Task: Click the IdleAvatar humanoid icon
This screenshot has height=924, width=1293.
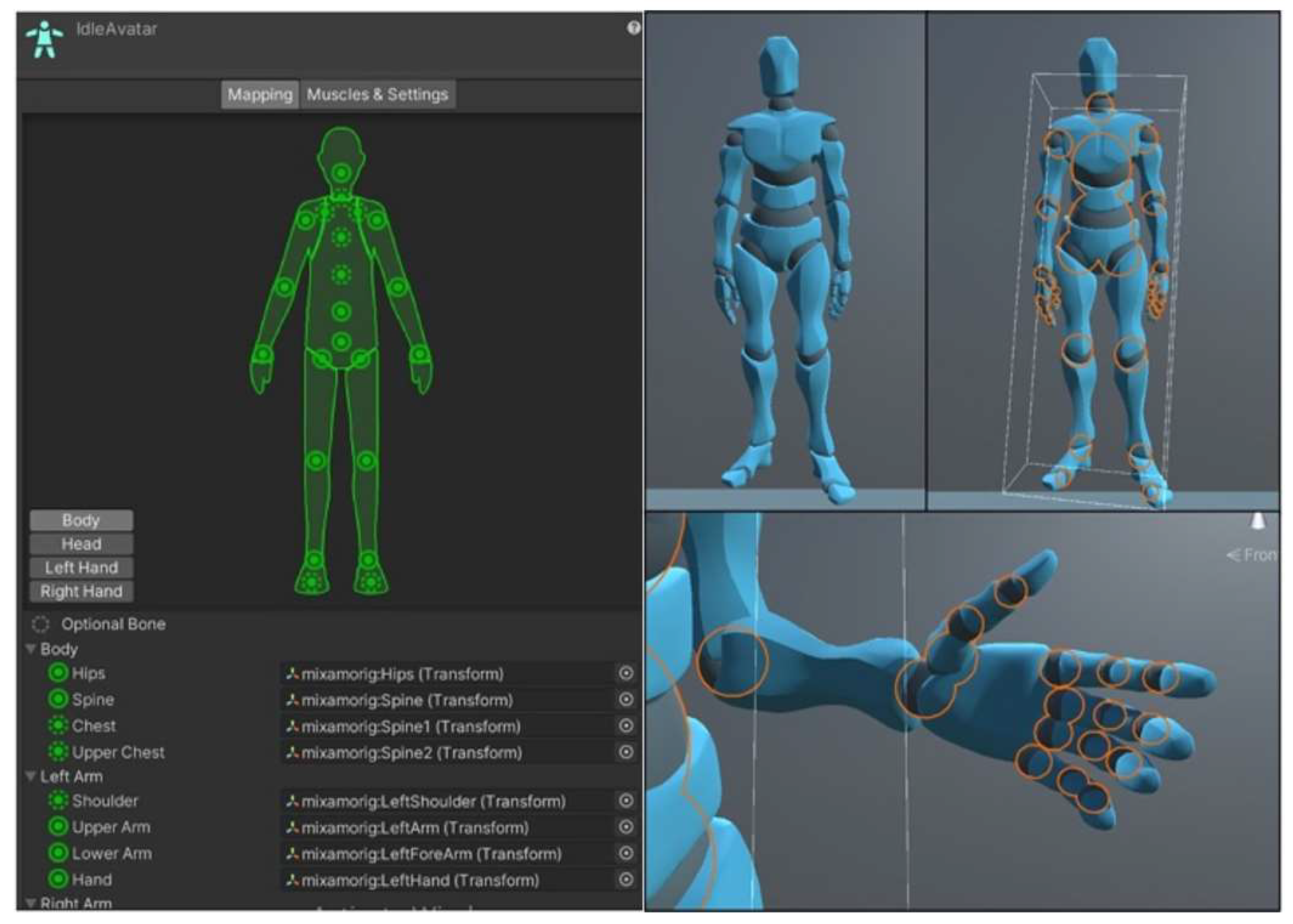Action: [44, 39]
